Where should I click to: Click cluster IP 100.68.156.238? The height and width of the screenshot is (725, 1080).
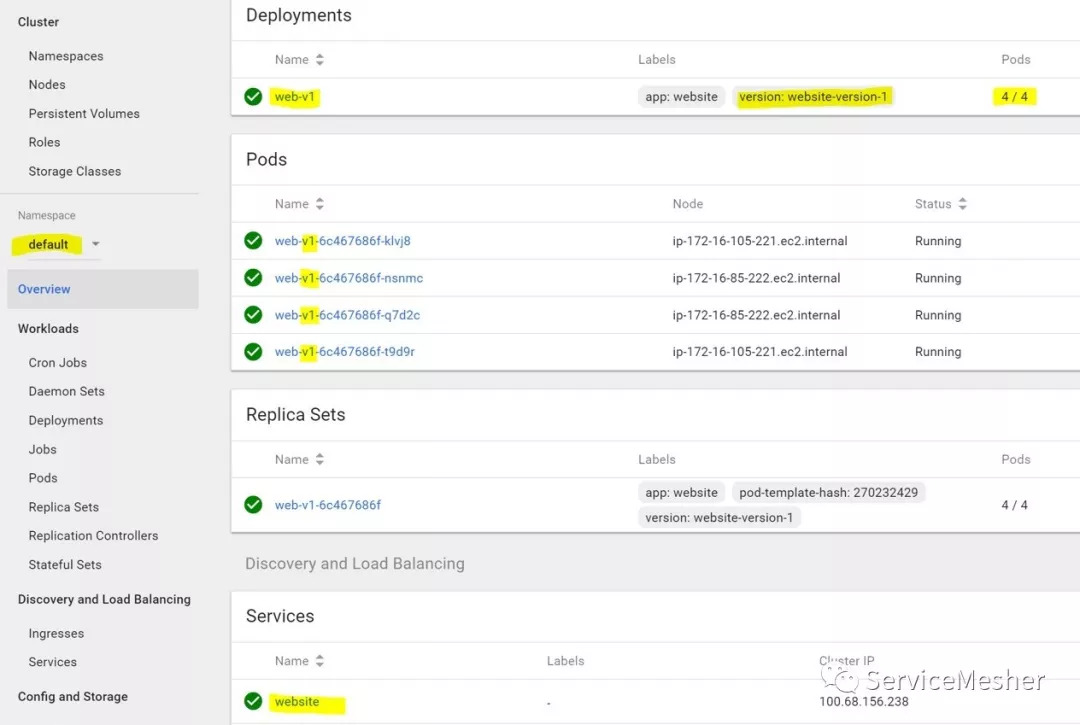click(864, 702)
